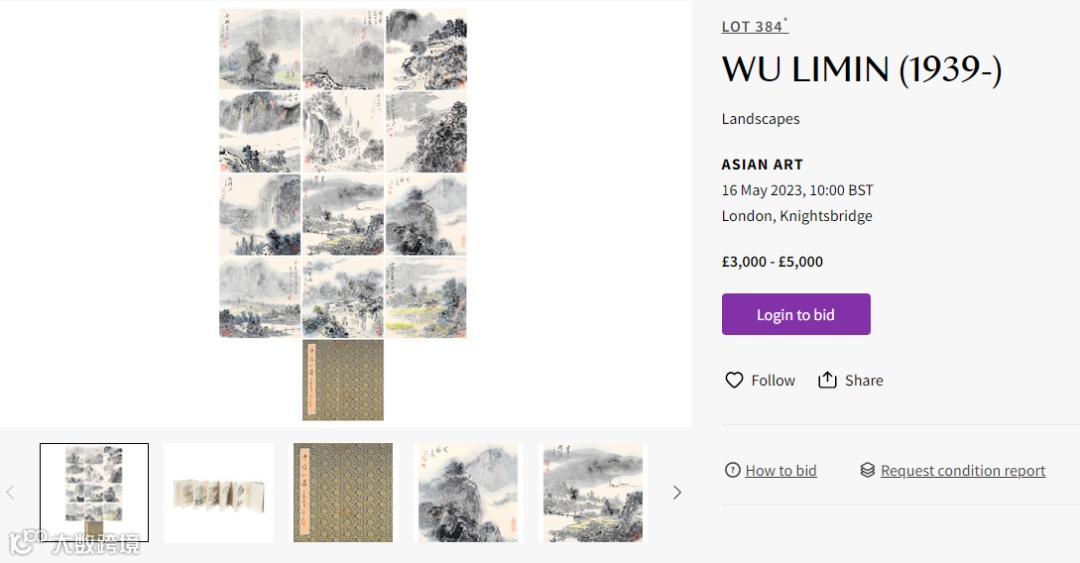1080x563 pixels.
Task: Click the Login to bid button
Action: 796,314
